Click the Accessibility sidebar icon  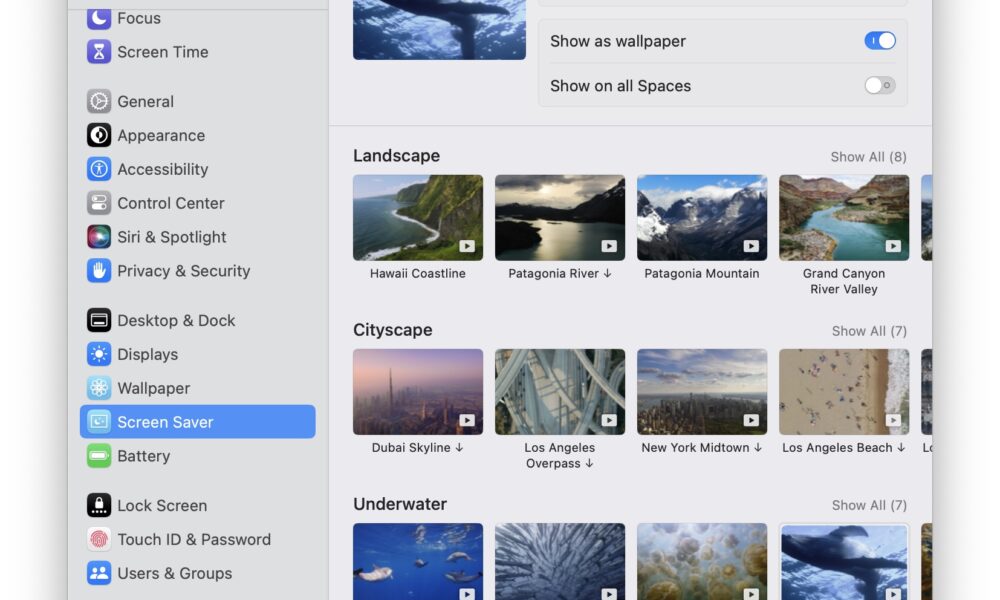pos(99,169)
